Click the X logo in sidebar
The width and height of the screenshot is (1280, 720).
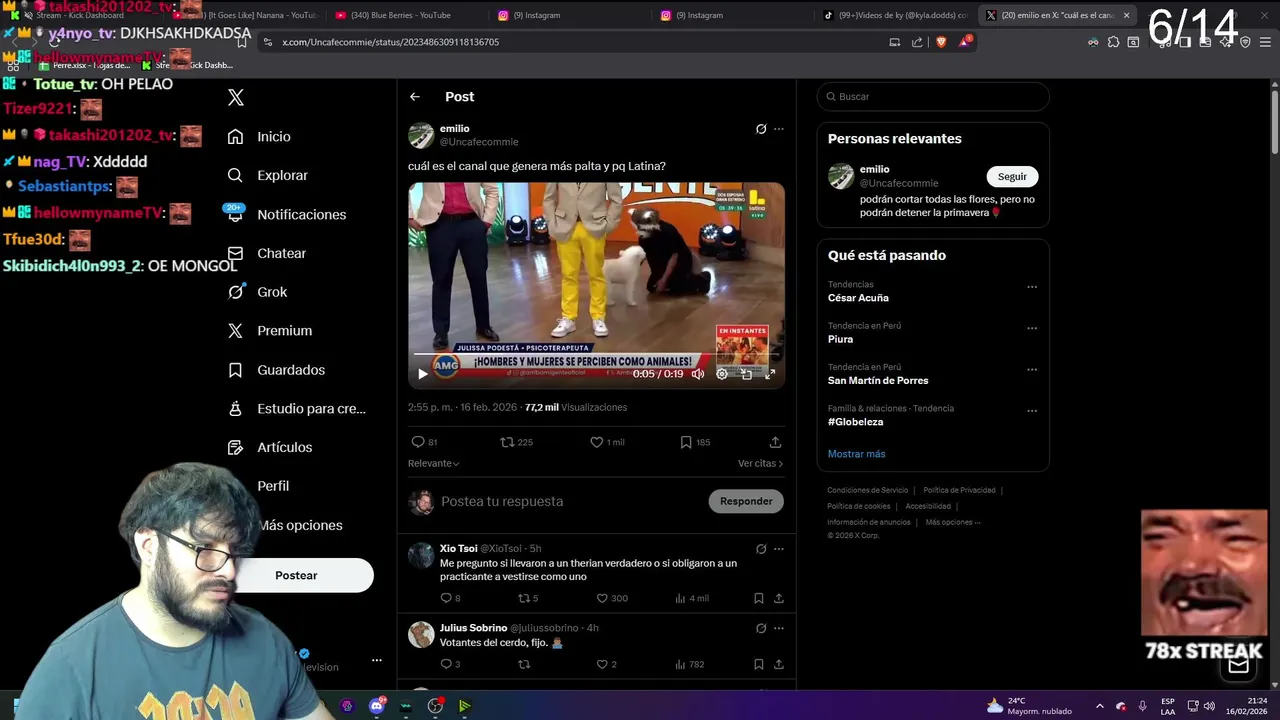[236, 97]
